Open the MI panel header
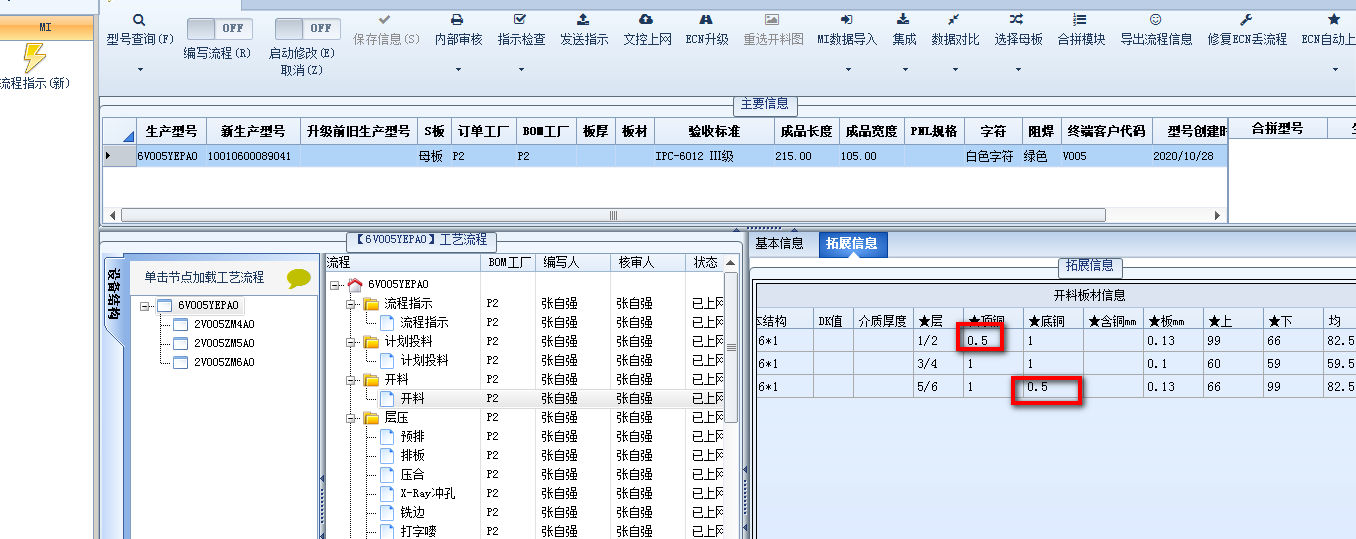1356x539 pixels. pos(46,27)
